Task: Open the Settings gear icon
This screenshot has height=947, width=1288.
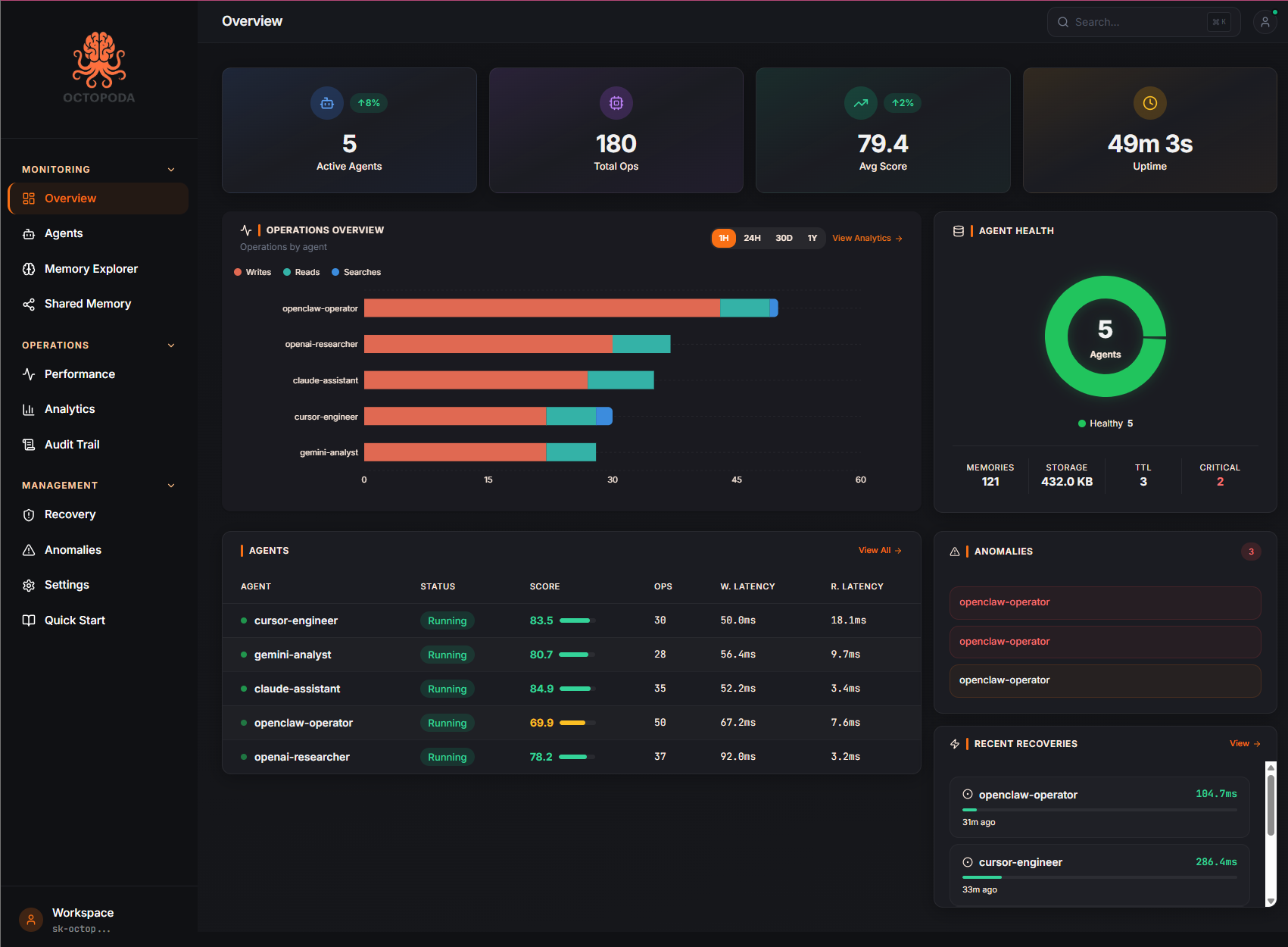Action: [x=29, y=584]
